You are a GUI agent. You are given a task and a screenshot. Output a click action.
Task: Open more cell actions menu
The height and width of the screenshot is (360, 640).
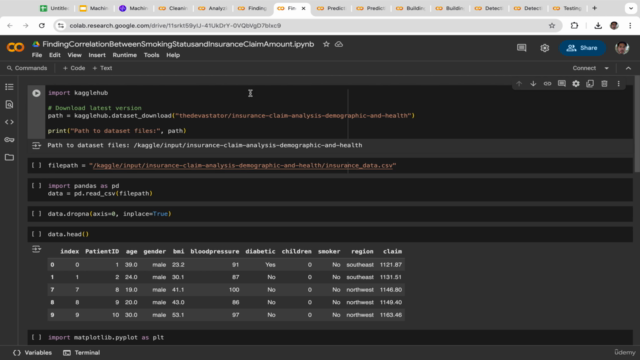click(618, 84)
